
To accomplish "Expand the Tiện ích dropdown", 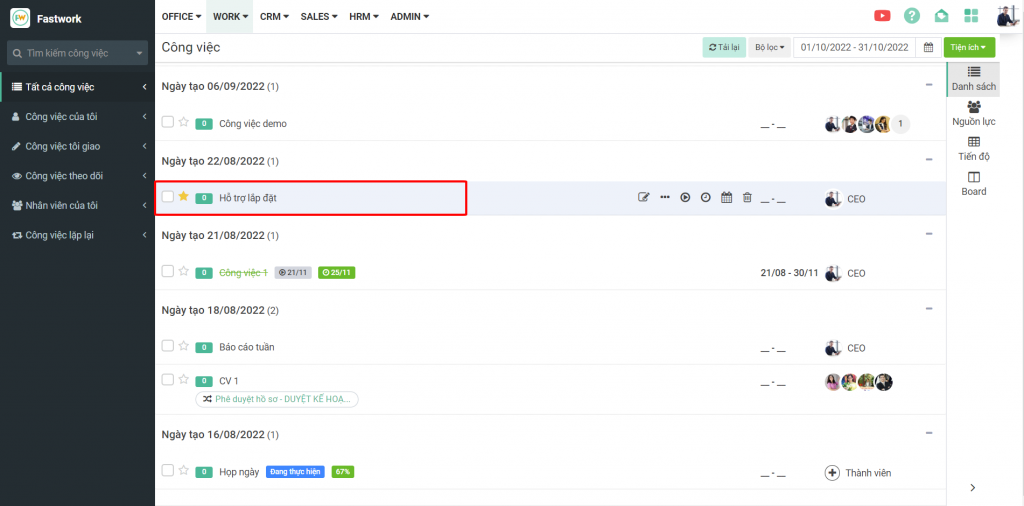I will pyautogui.click(x=969, y=47).
